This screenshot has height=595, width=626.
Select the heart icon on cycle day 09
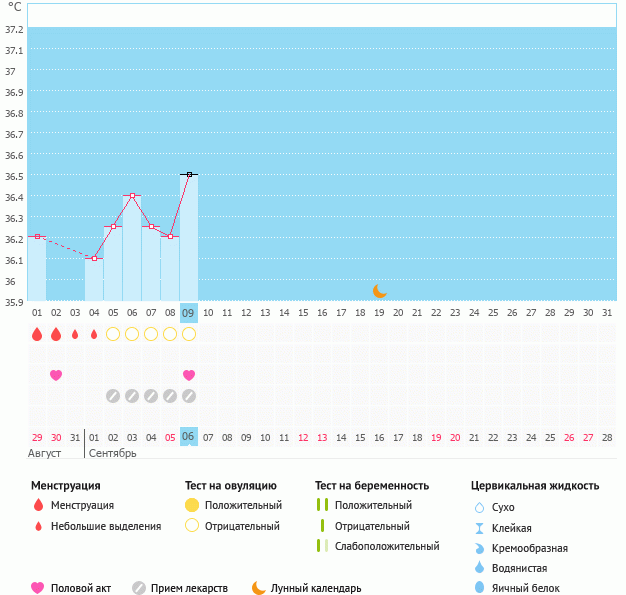tap(189, 375)
